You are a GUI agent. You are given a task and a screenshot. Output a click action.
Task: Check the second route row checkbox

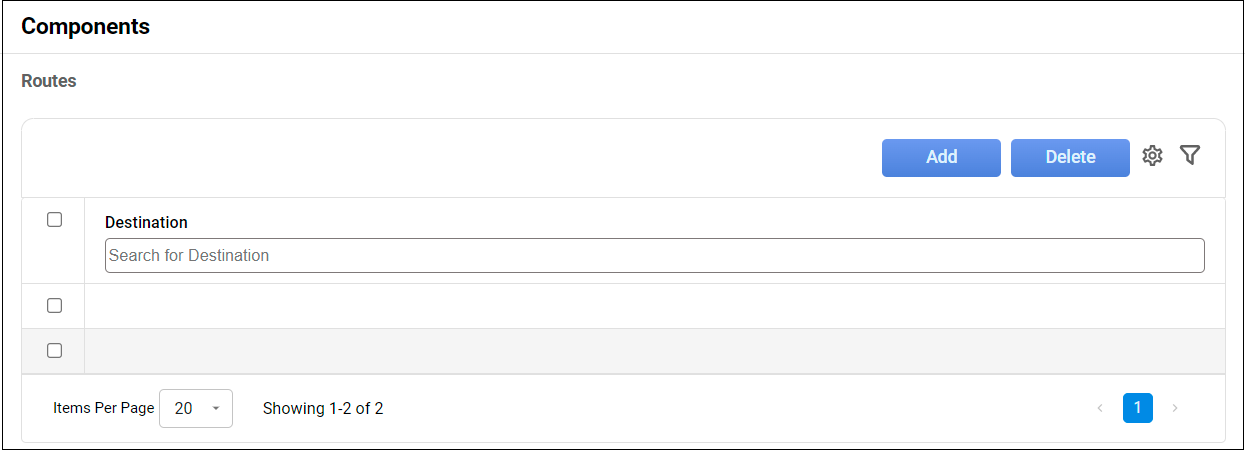pos(55,350)
